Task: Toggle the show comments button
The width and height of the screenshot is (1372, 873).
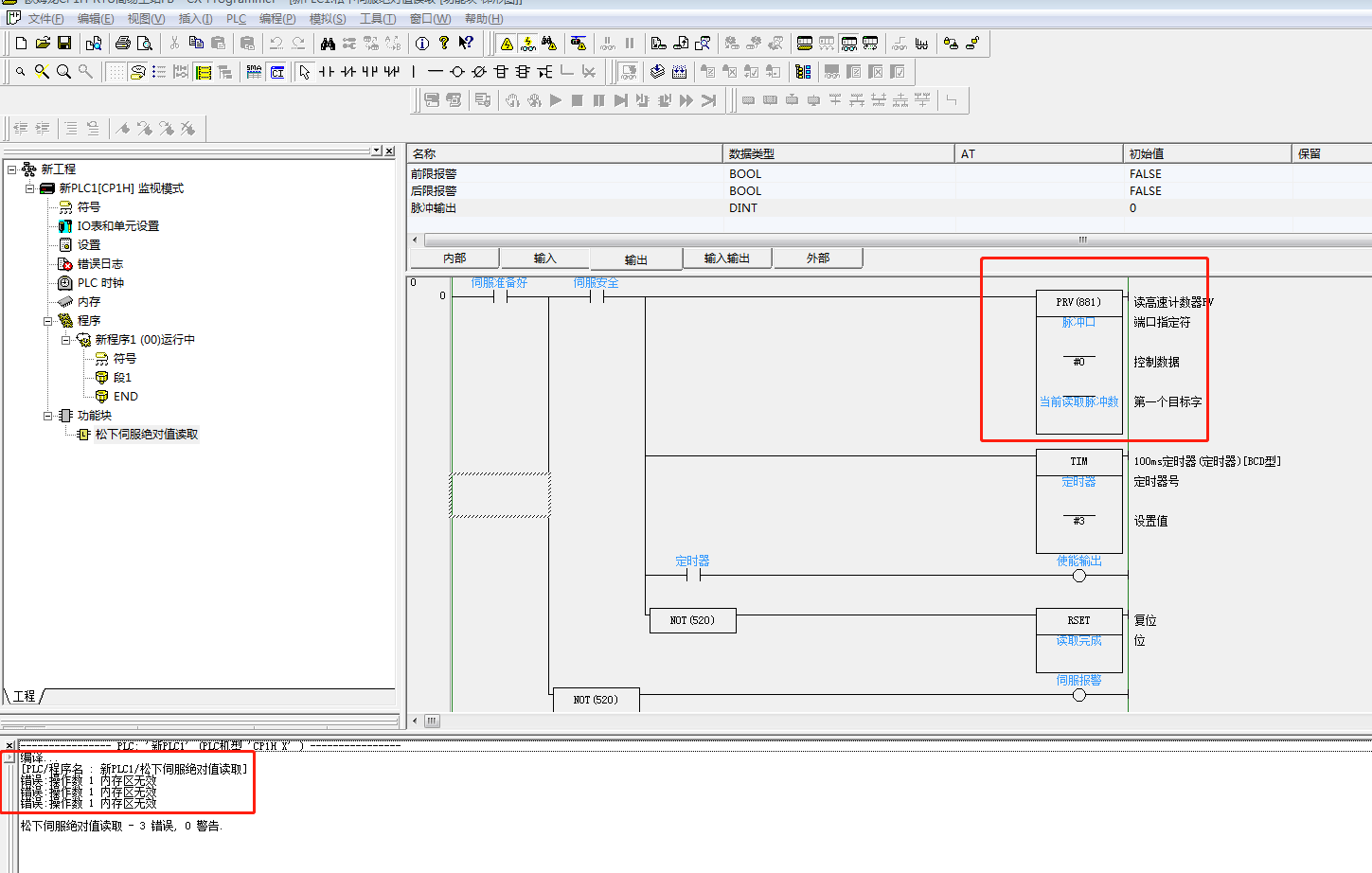Action: (x=137, y=72)
